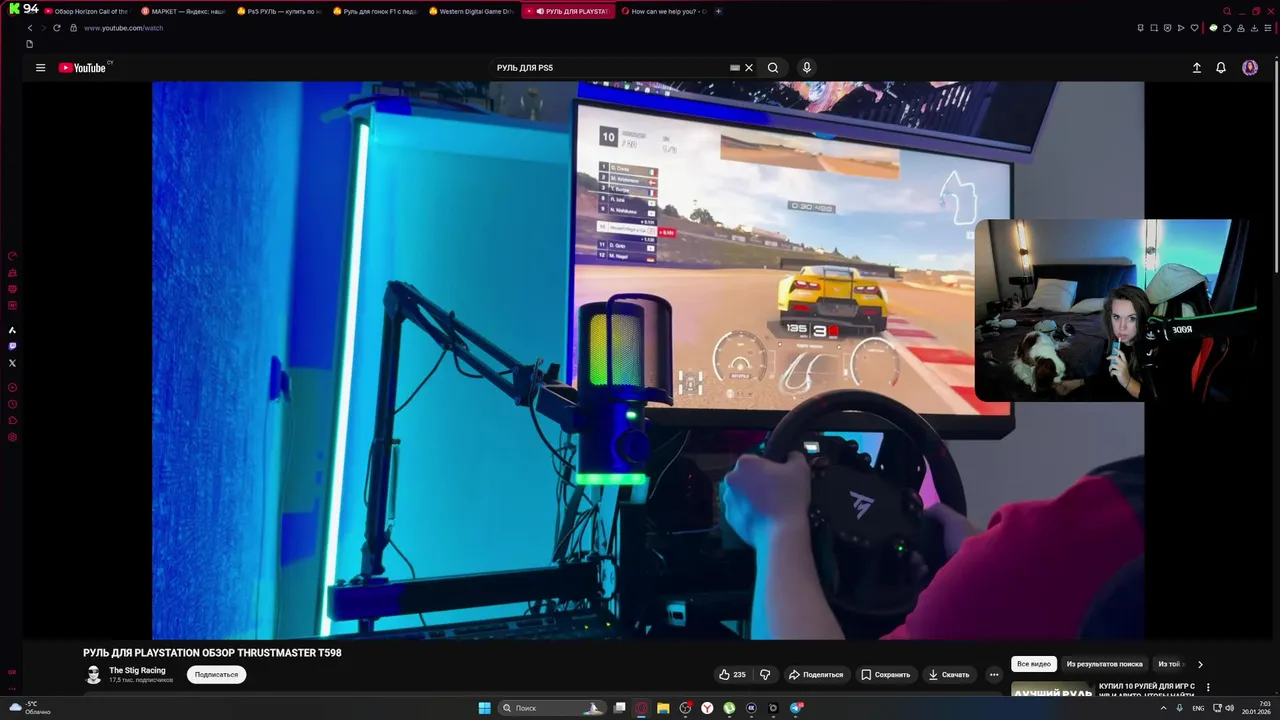
Task: Open weather widget -5°C Облачно
Action: point(32,708)
